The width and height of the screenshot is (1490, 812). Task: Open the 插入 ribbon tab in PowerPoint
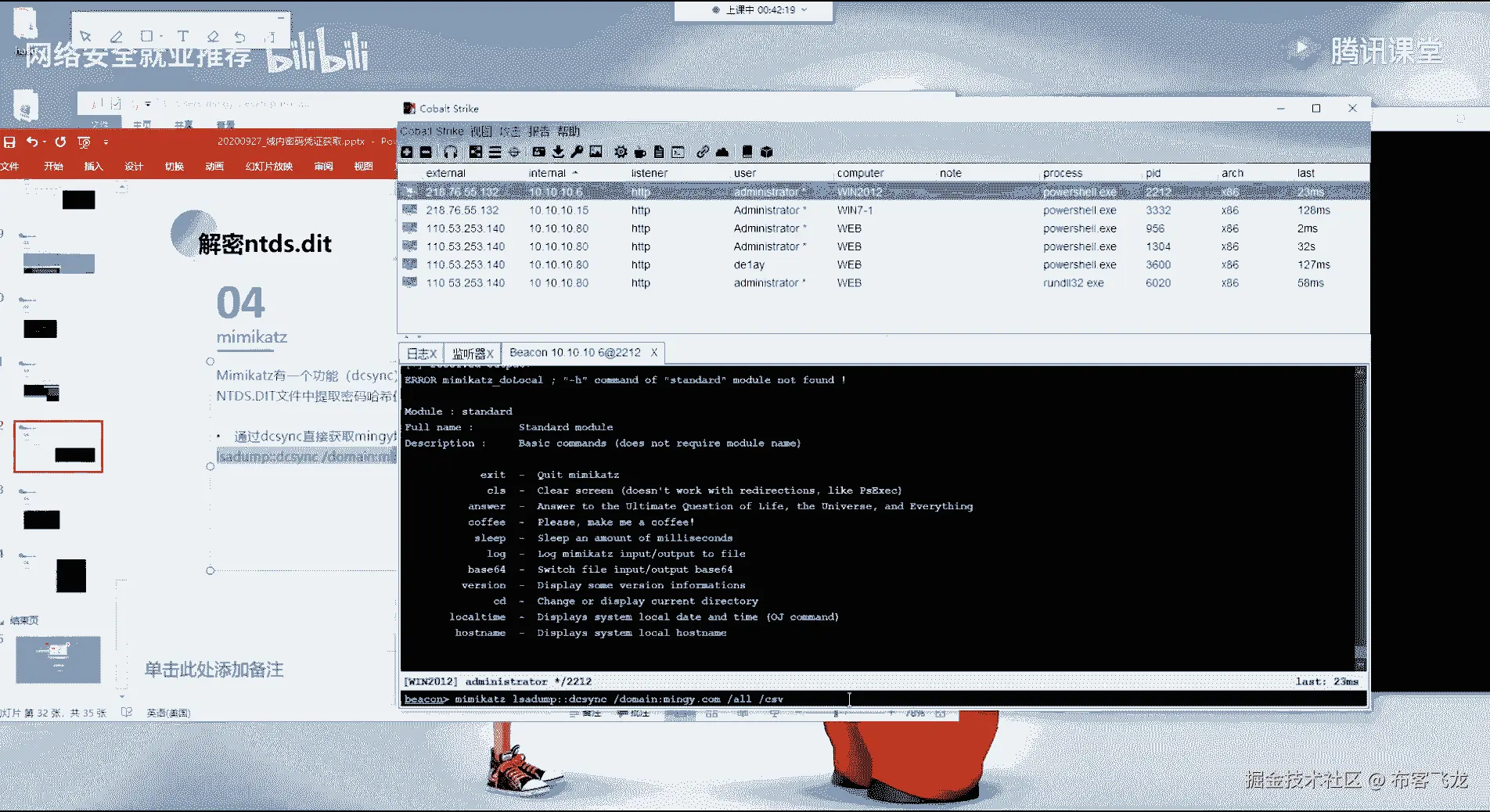[94, 166]
